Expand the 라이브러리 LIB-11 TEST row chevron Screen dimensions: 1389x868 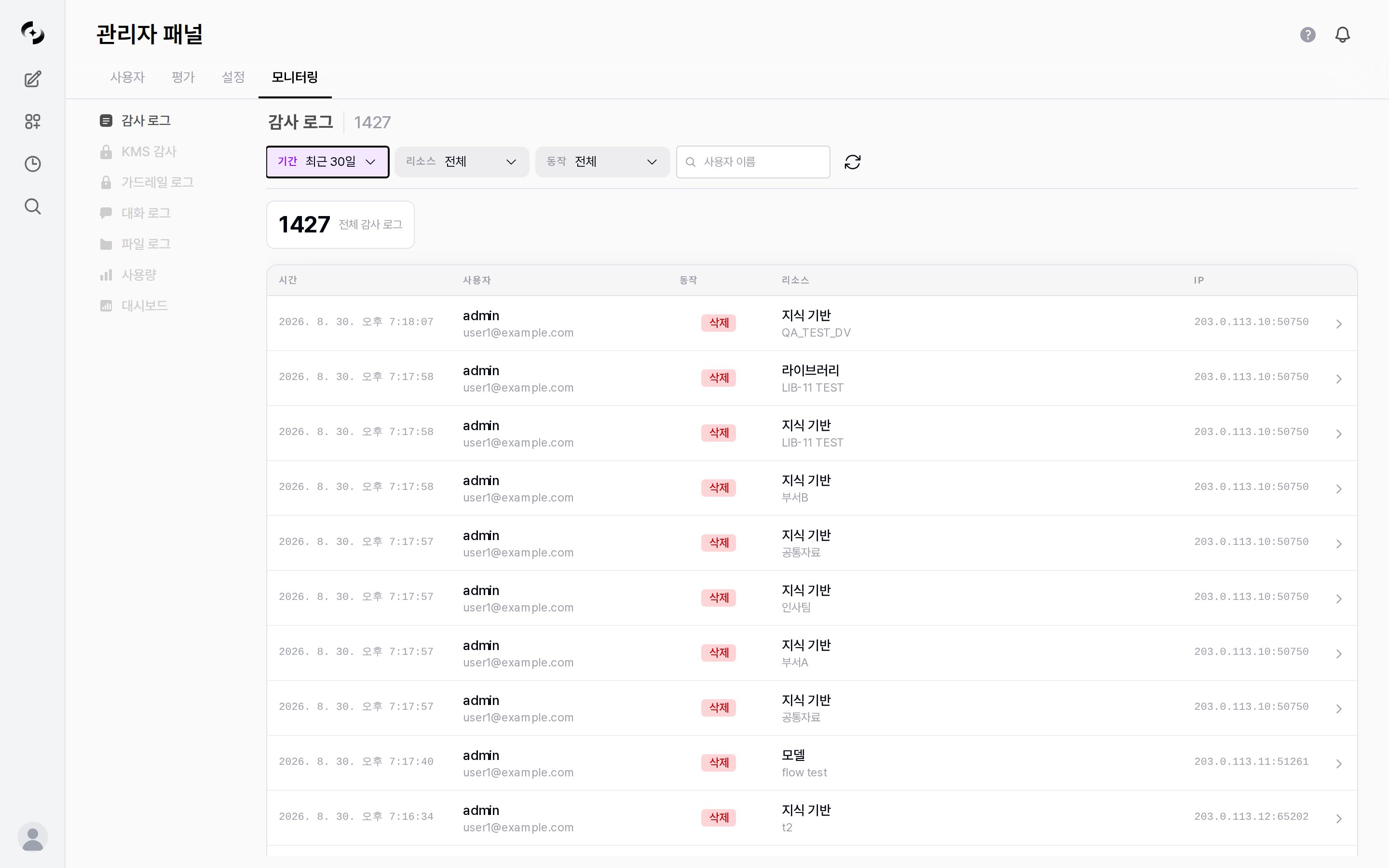point(1338,379)
